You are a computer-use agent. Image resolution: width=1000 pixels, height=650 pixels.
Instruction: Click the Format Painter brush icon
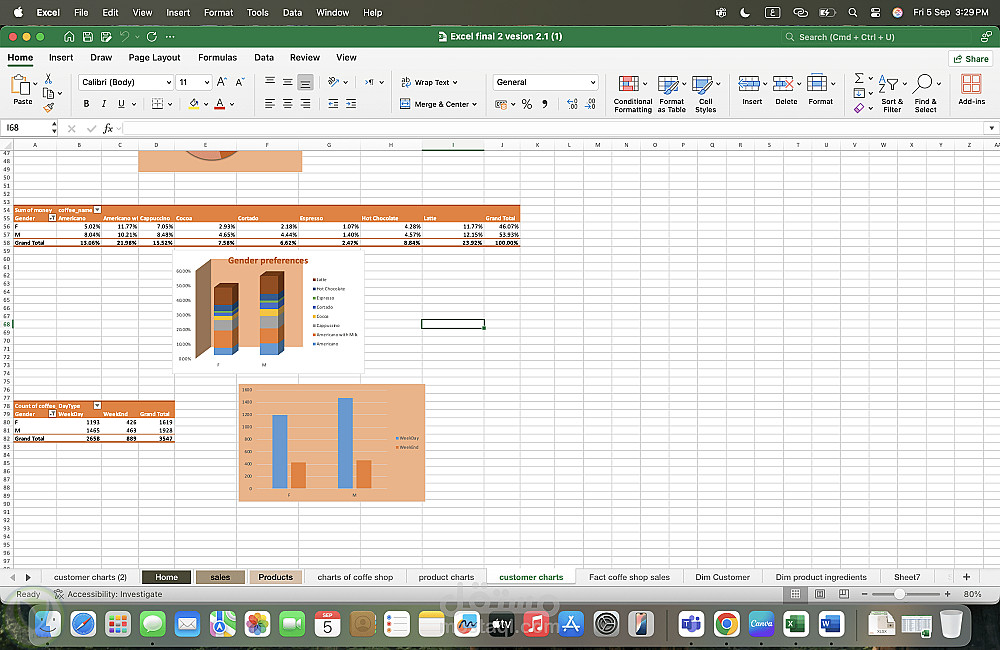point(48,108)
